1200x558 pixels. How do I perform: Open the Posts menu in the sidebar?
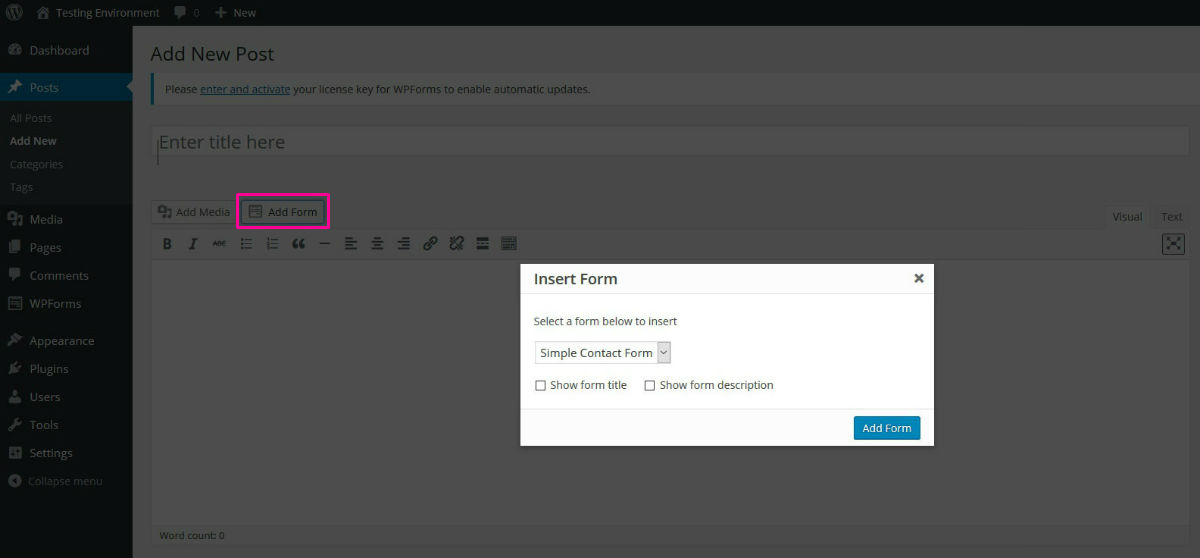coord(66,87)
